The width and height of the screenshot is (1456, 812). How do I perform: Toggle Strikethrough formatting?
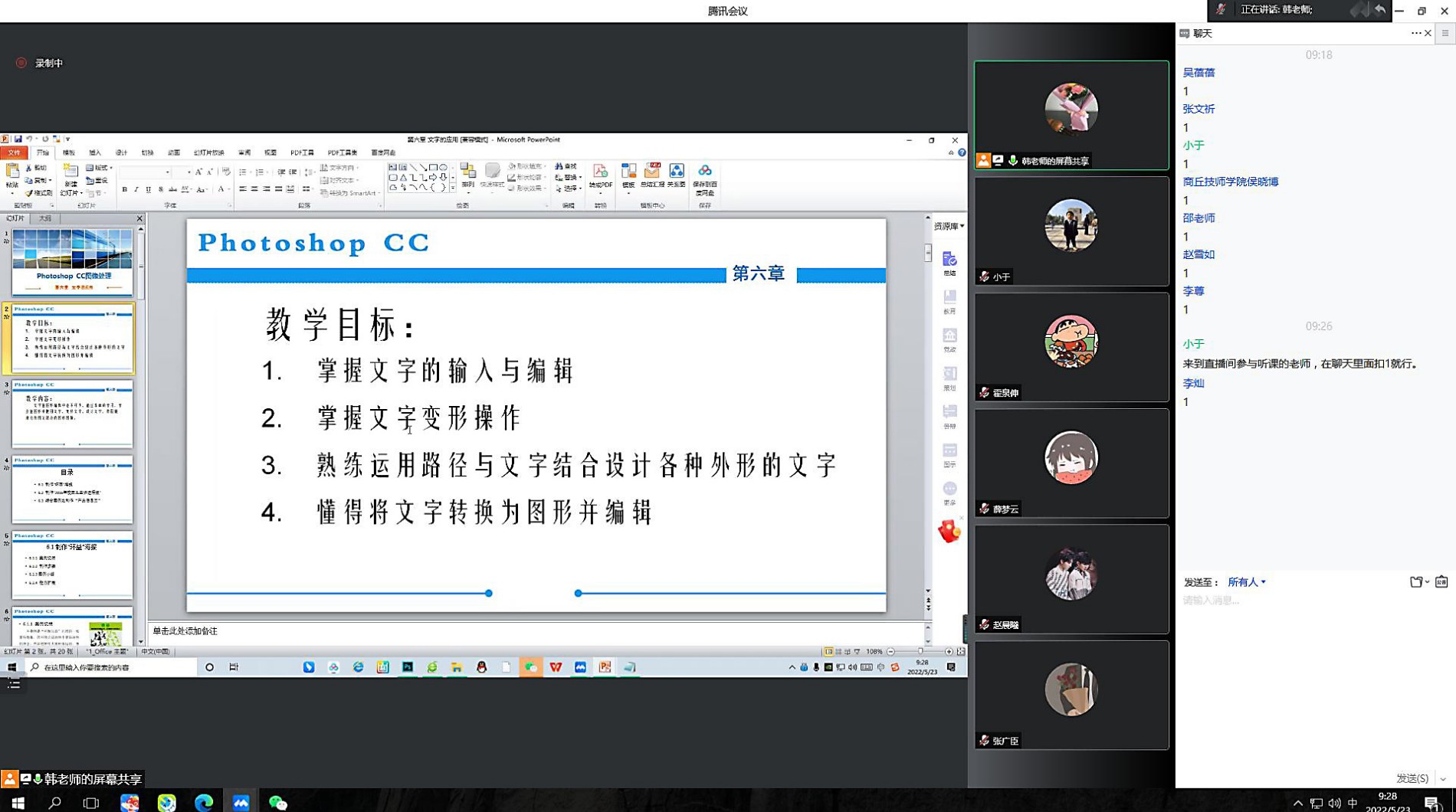pos(172,189)
